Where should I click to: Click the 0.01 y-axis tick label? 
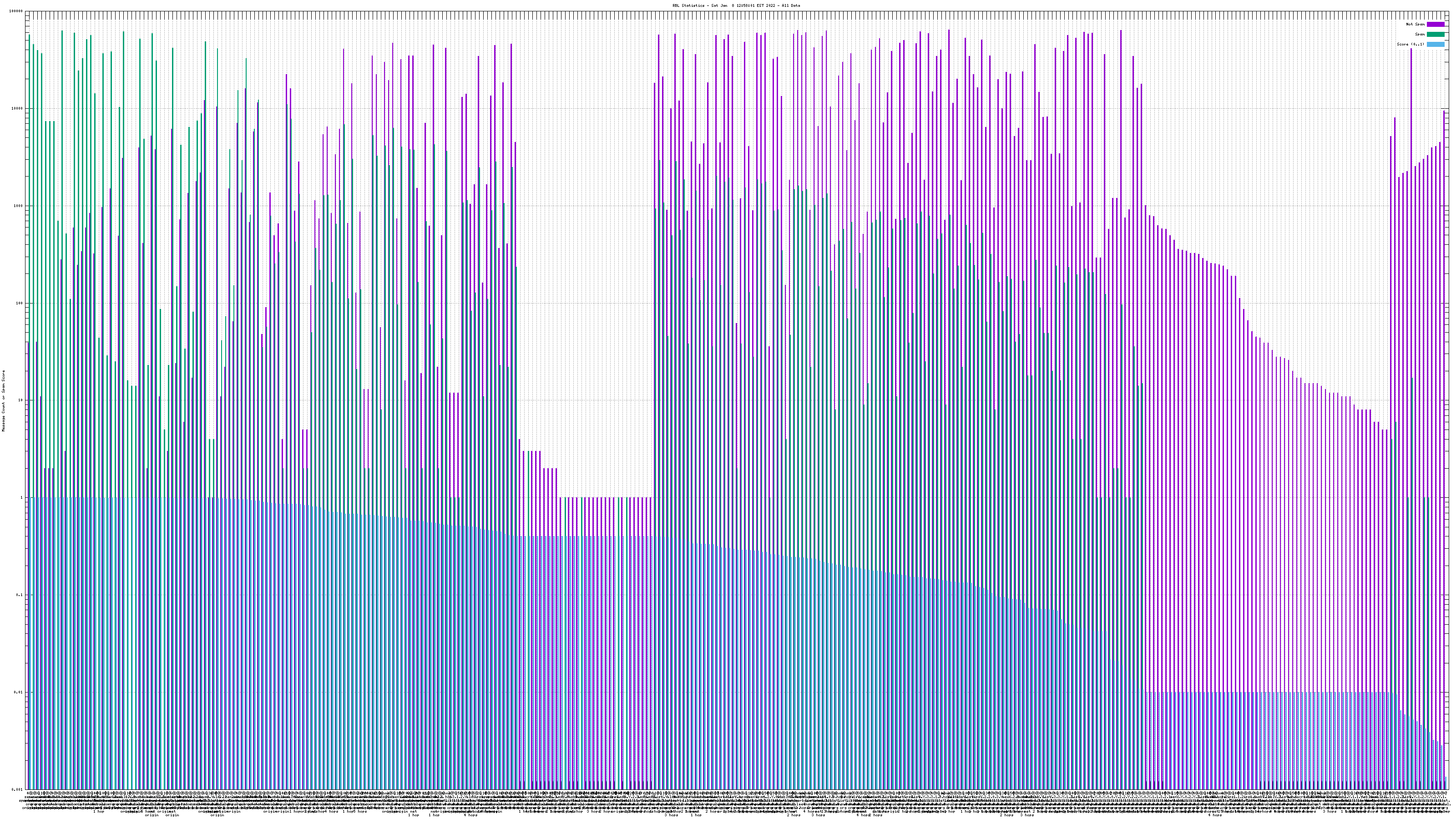click(x=19, y=692)
